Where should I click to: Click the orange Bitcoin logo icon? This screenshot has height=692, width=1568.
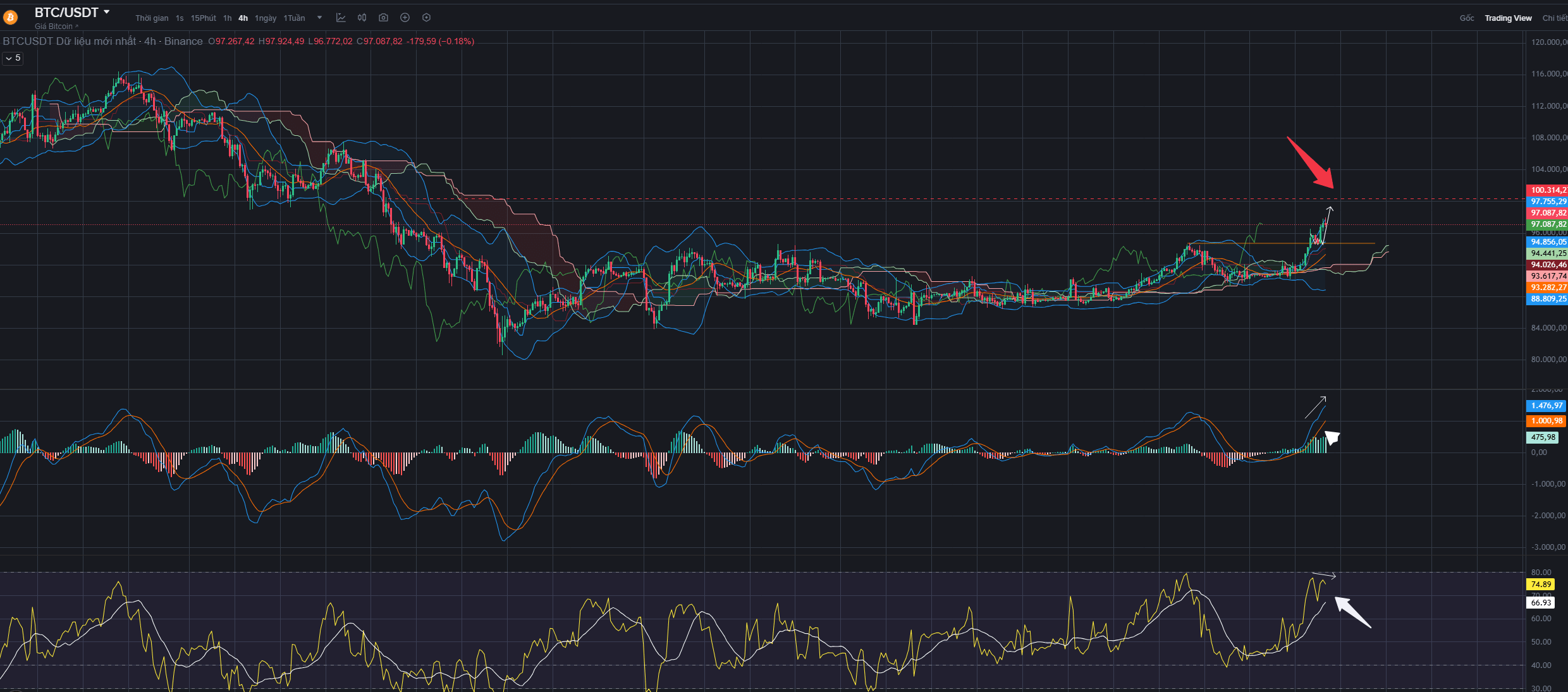click(x=11, y=18)
